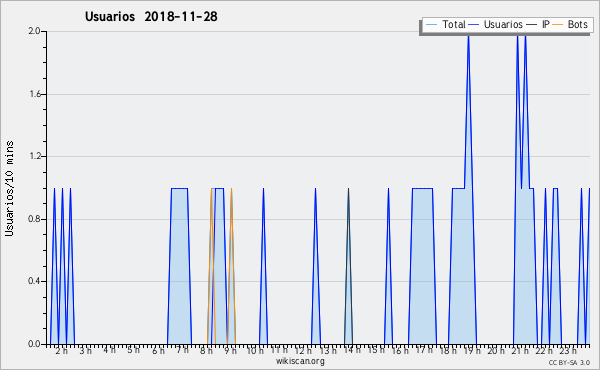The height and width of the screenshot is (370, 600).
Task: Select the 'IP' legend entry
Action: [538, 24]
